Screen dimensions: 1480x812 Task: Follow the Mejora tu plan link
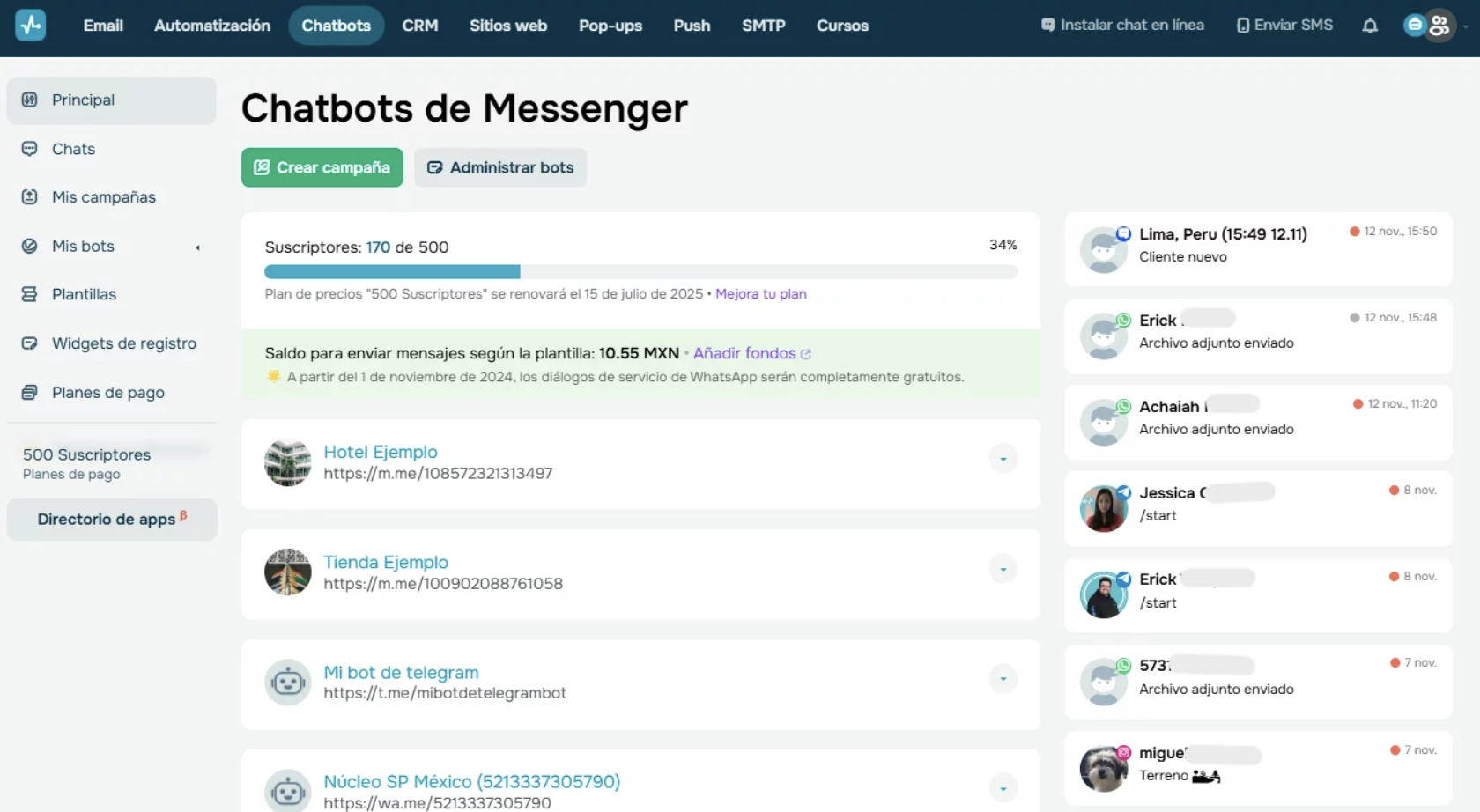coord(760,294)
